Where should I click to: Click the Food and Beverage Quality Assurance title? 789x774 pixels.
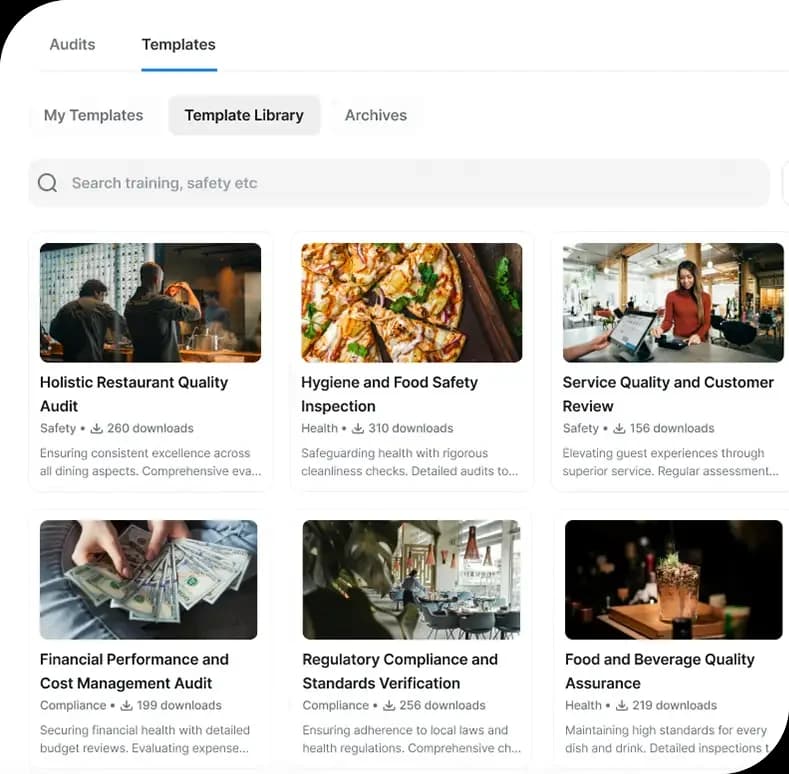pos(660,671)
